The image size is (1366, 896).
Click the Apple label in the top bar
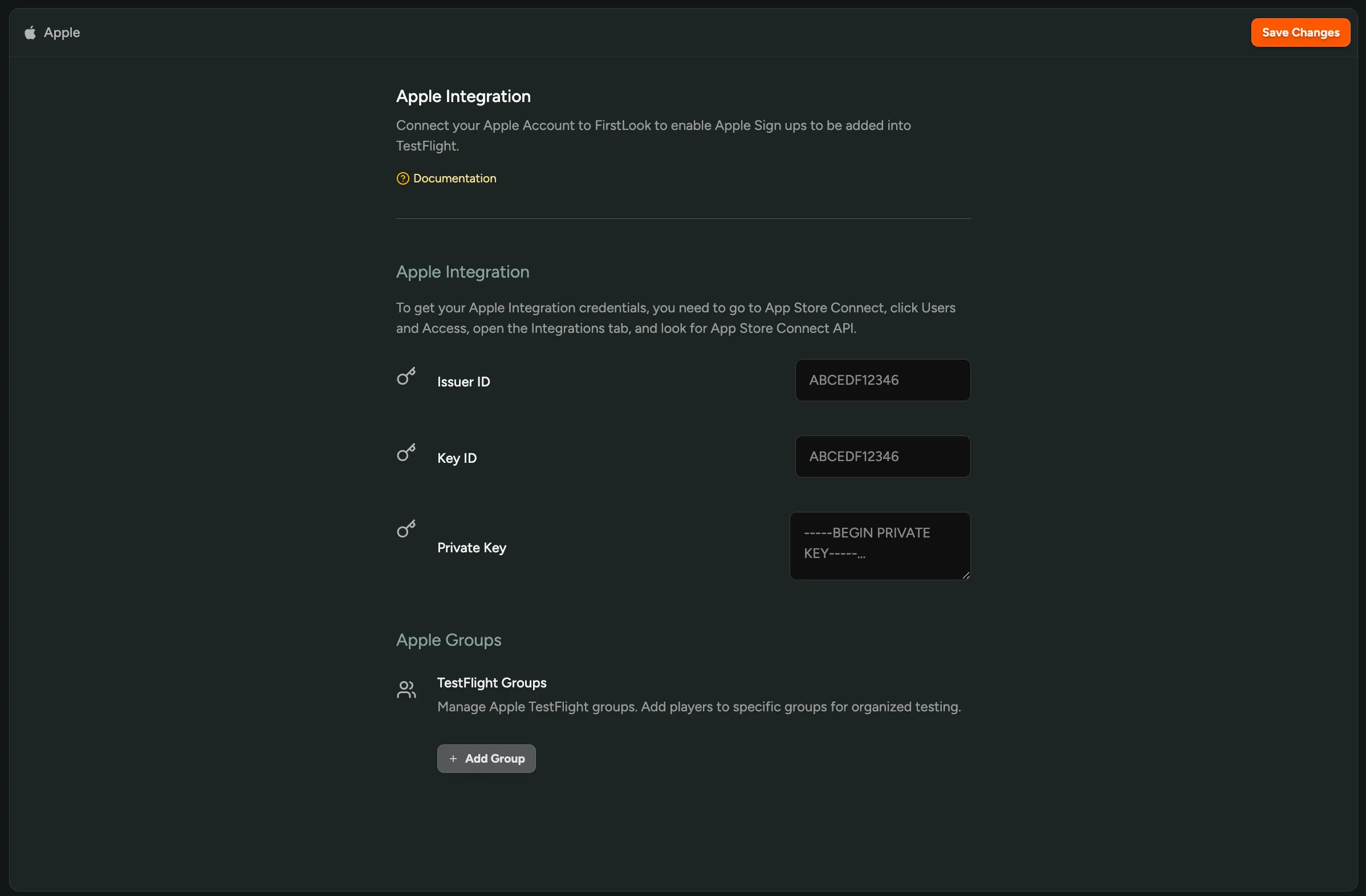(x=62, y=32)
